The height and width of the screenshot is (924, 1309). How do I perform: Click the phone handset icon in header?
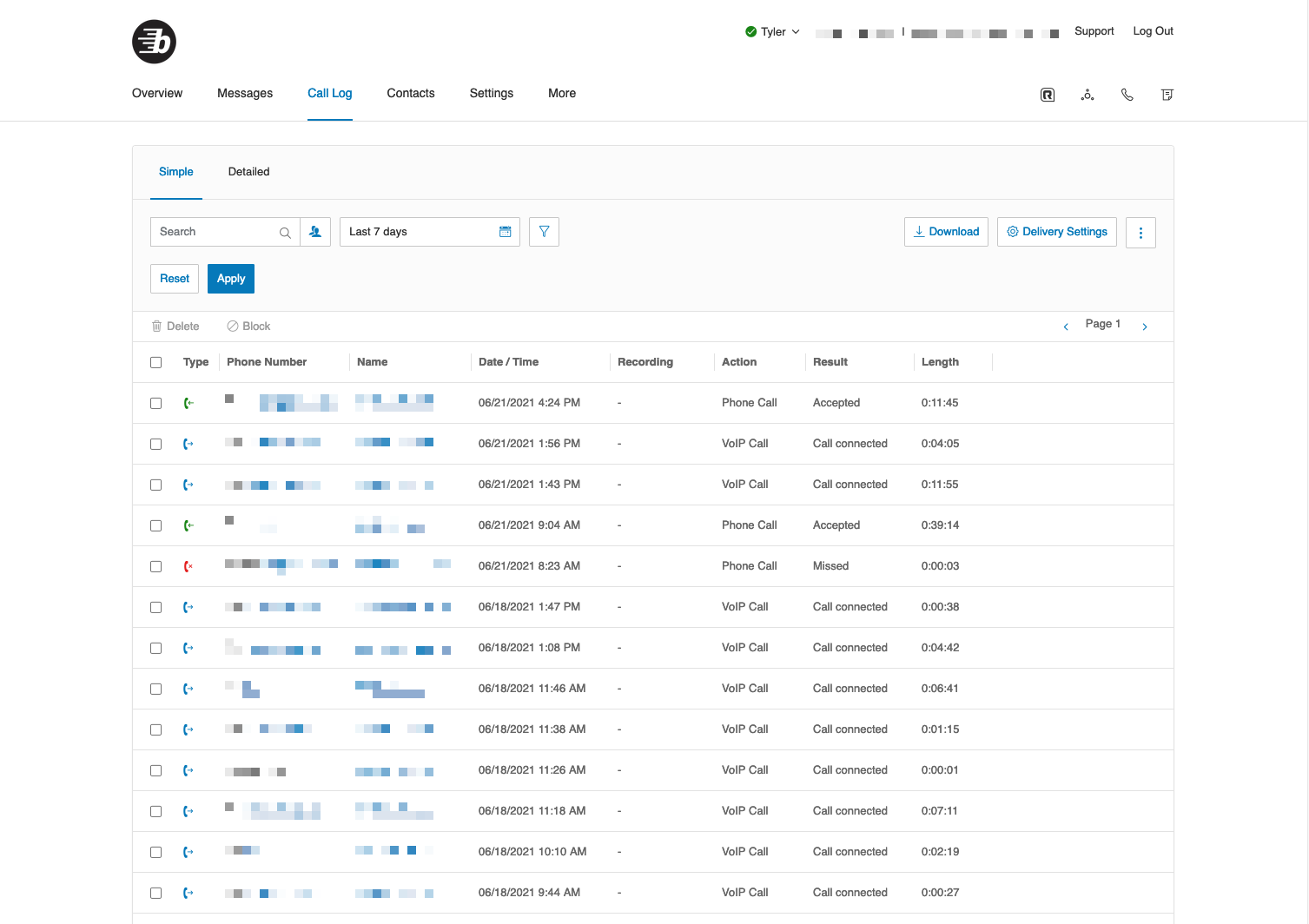pyautogui.click(x=1127, y=95)
